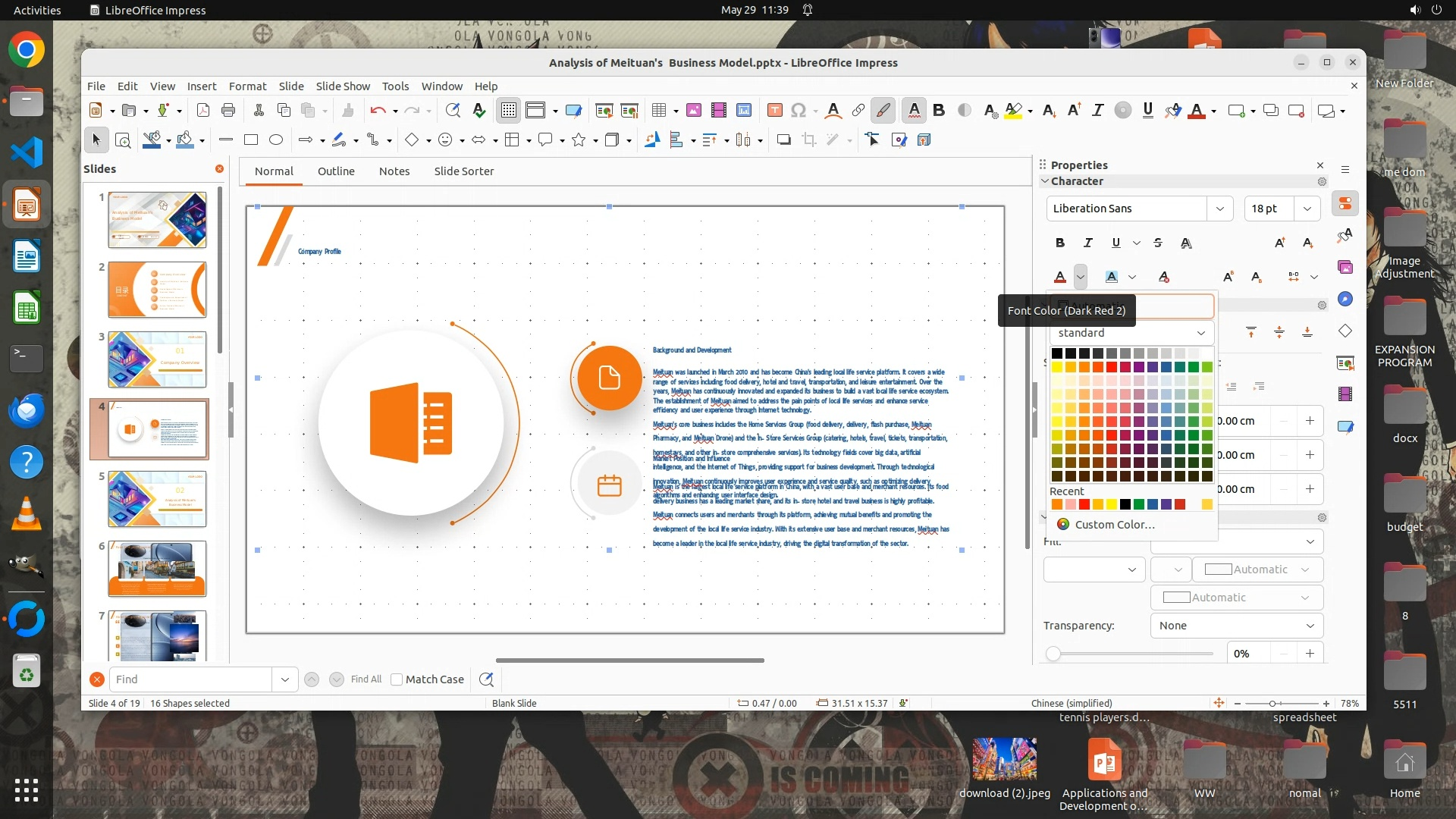
Task: Click the Insert Text Box icon
Action: pos(774,111)
